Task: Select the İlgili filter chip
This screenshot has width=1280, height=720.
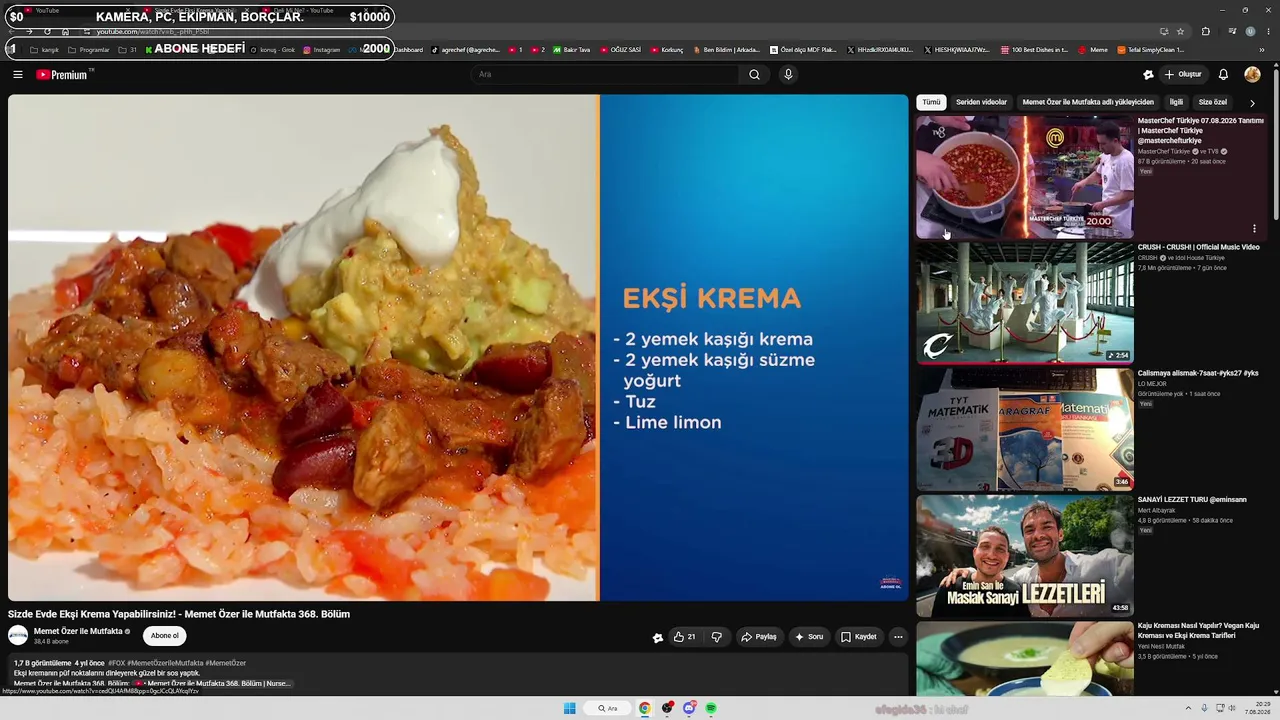Action: coord(1176,102)
